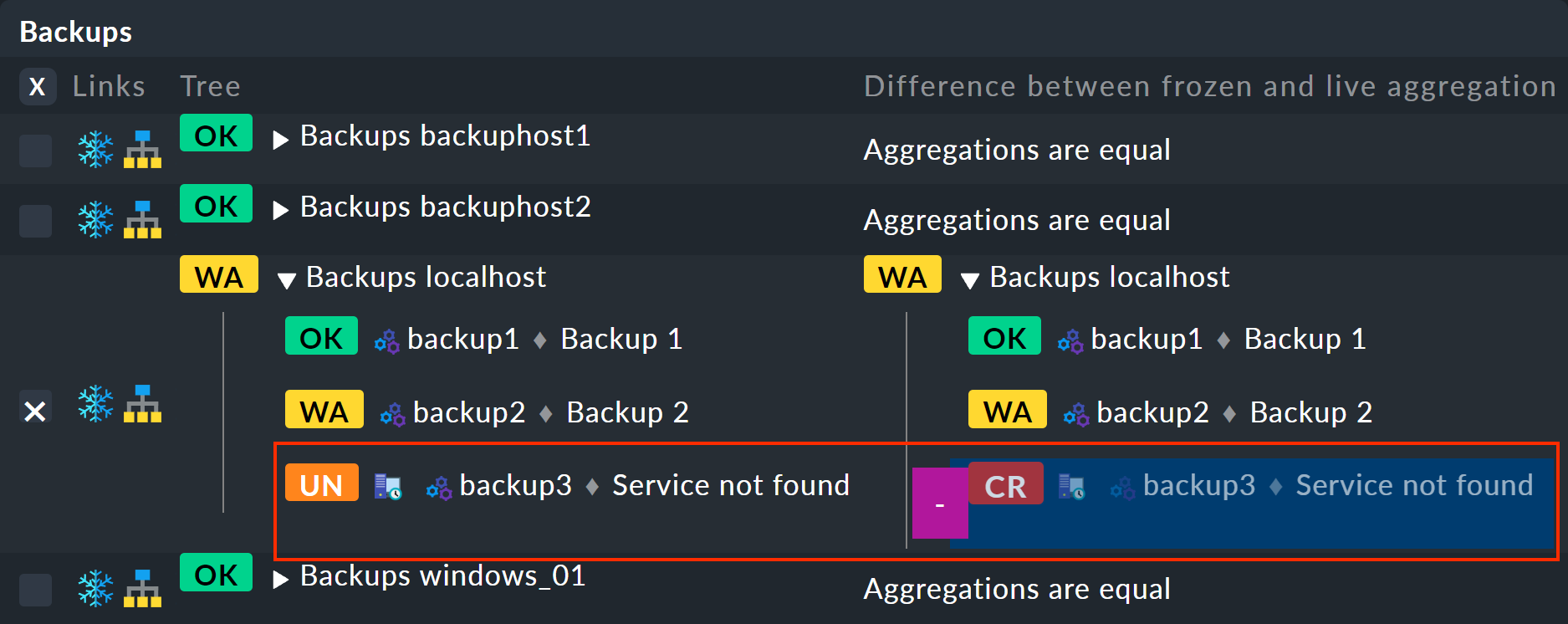
Task: Click the Difference between frozen and live aggregation header
Action: (x=1210, y=86)
